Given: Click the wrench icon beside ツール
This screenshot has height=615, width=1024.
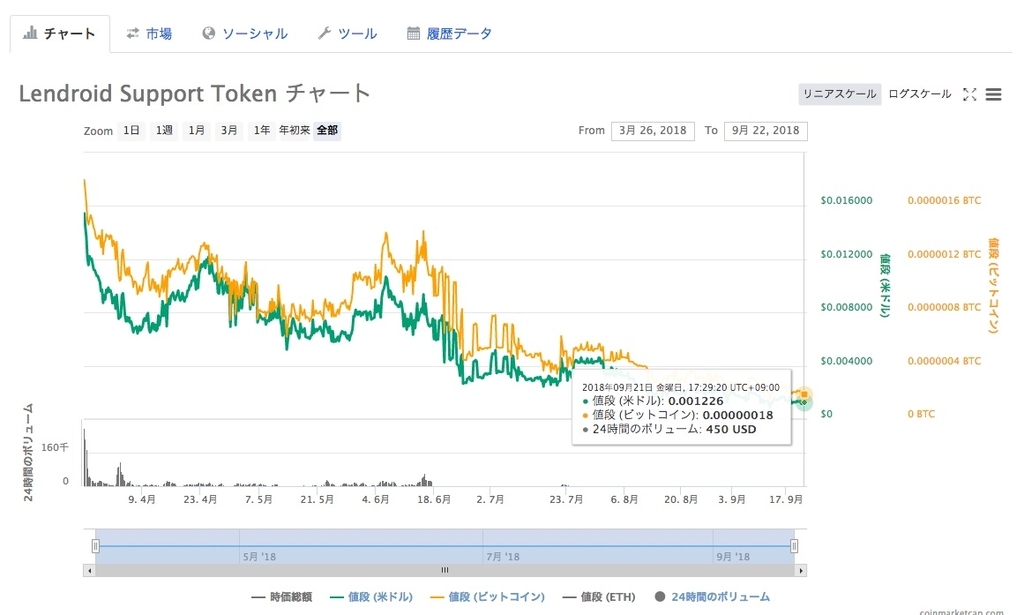Looking at the screenshot, I should pyautogui.click(x=325, y=33).
